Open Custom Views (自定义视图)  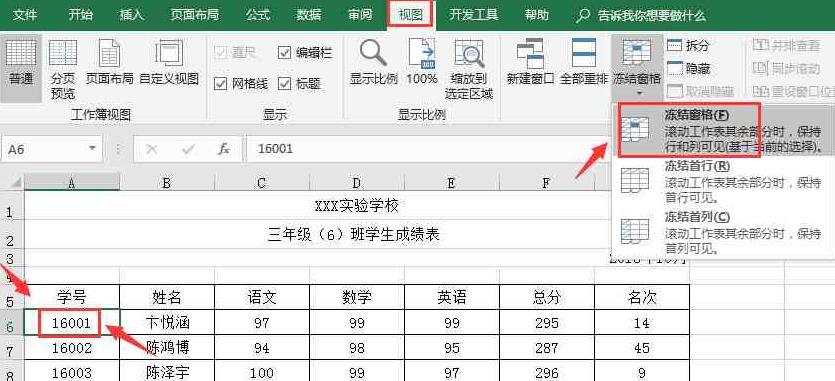(x=169, y=63)
